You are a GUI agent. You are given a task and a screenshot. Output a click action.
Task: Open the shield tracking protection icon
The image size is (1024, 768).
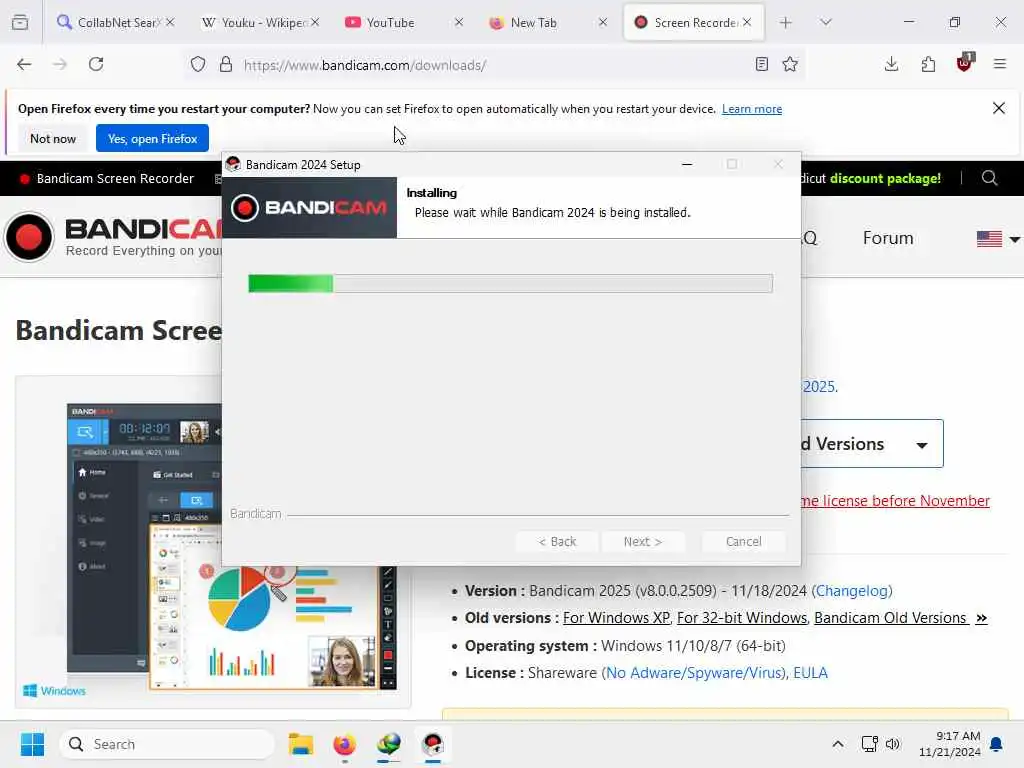(198, 64)
